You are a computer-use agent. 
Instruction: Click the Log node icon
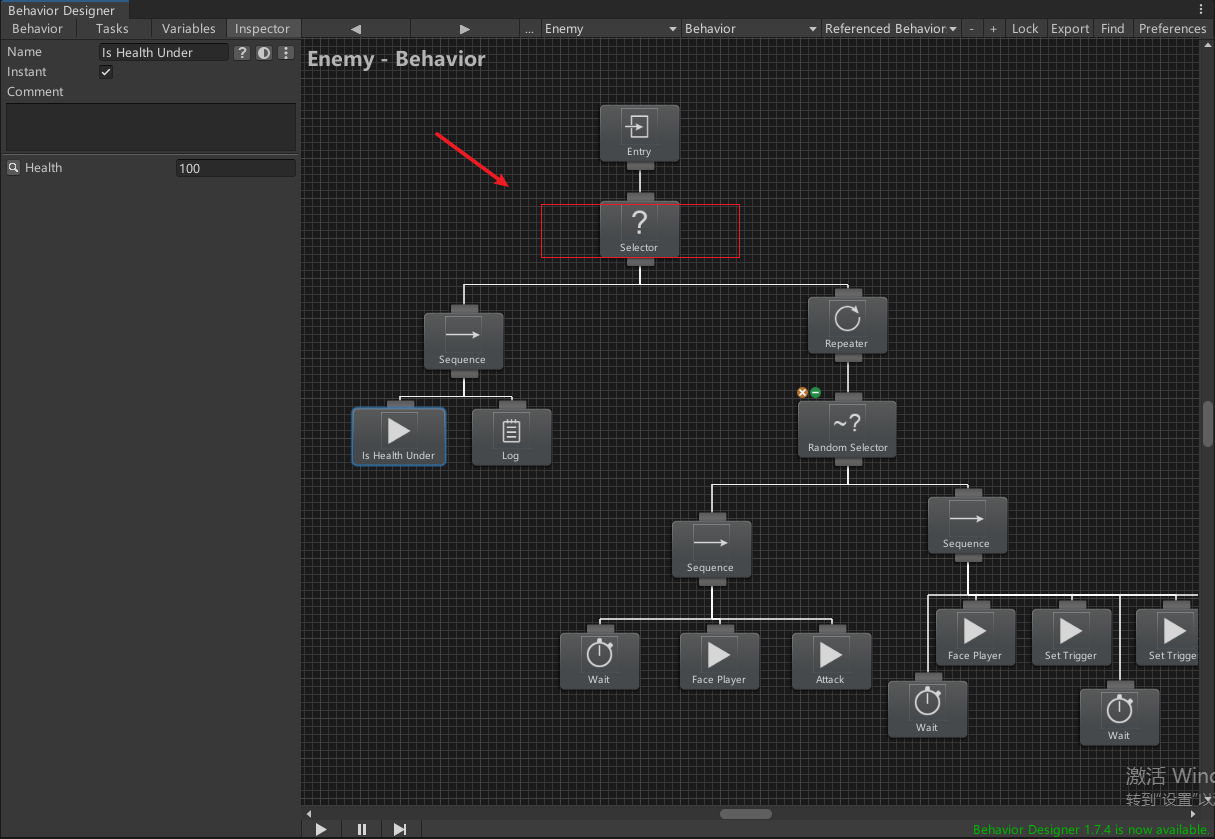coord(511,428)
